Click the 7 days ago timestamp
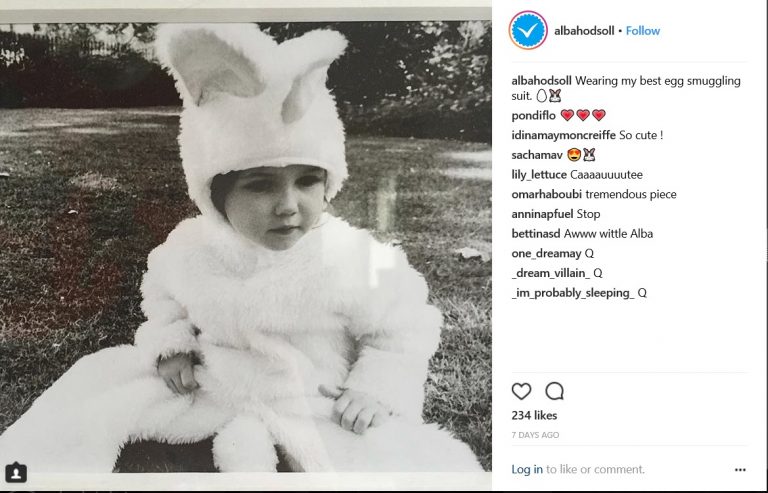This screenshot has width=768, height=493. pyautogui.click(x=535, y=436)
